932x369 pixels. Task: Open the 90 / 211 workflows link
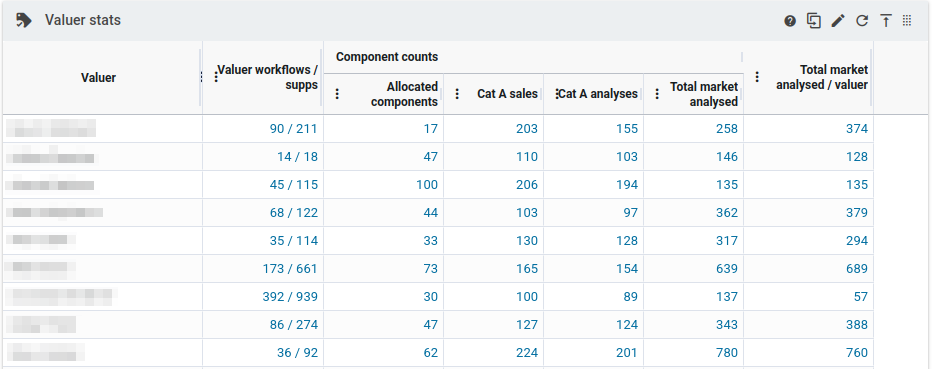[x=293, y=129]
